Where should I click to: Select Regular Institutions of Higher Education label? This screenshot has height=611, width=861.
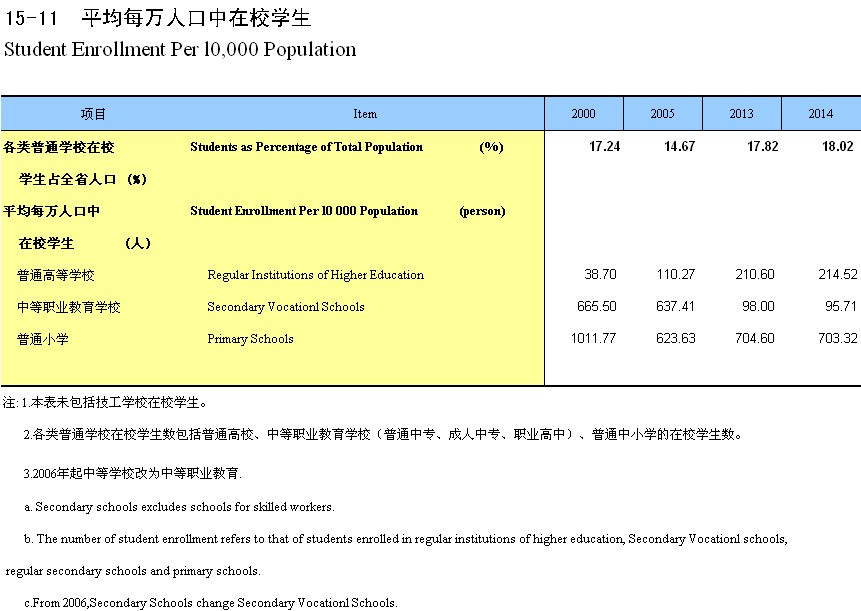tap(315, 275)
